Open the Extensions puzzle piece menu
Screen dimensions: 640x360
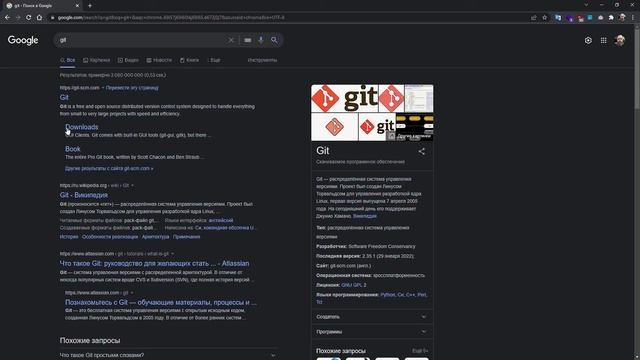click(x=611, y=18)
